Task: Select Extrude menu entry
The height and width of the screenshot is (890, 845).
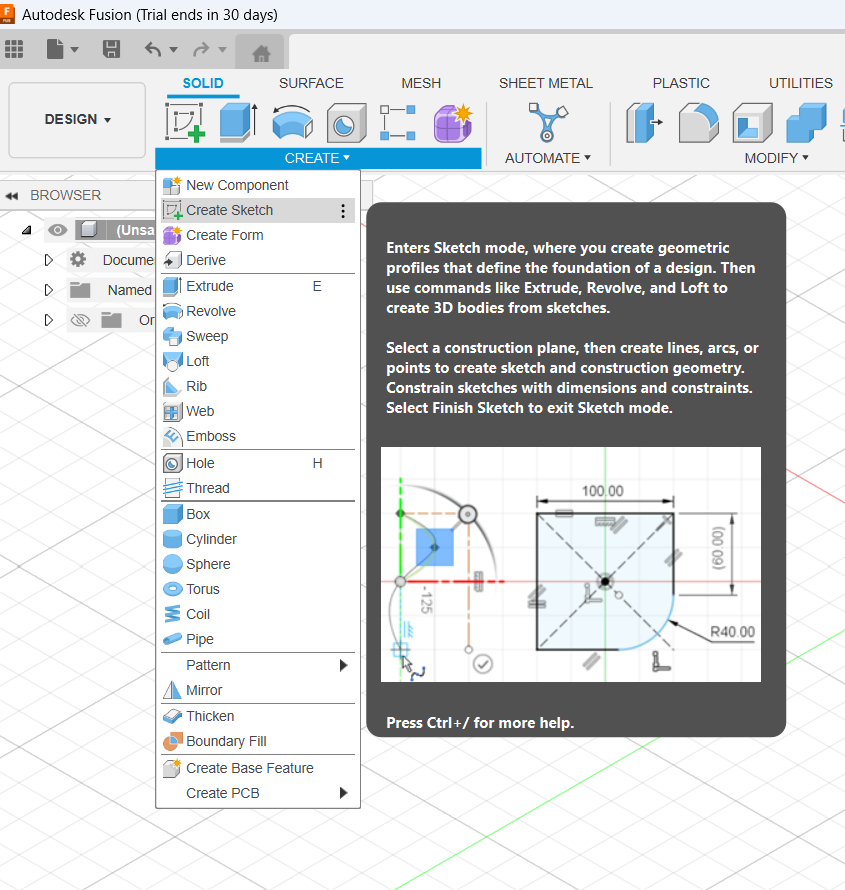Action: (258, 286)
